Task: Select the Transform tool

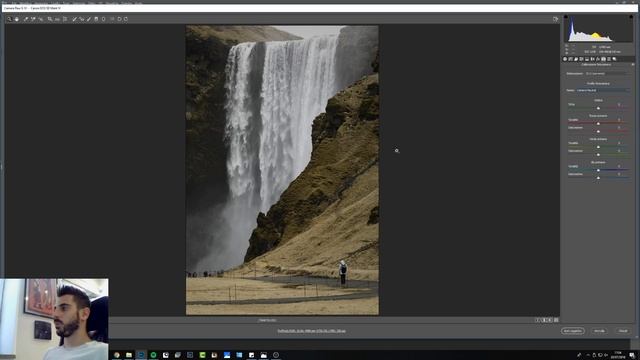Action: 65,19
